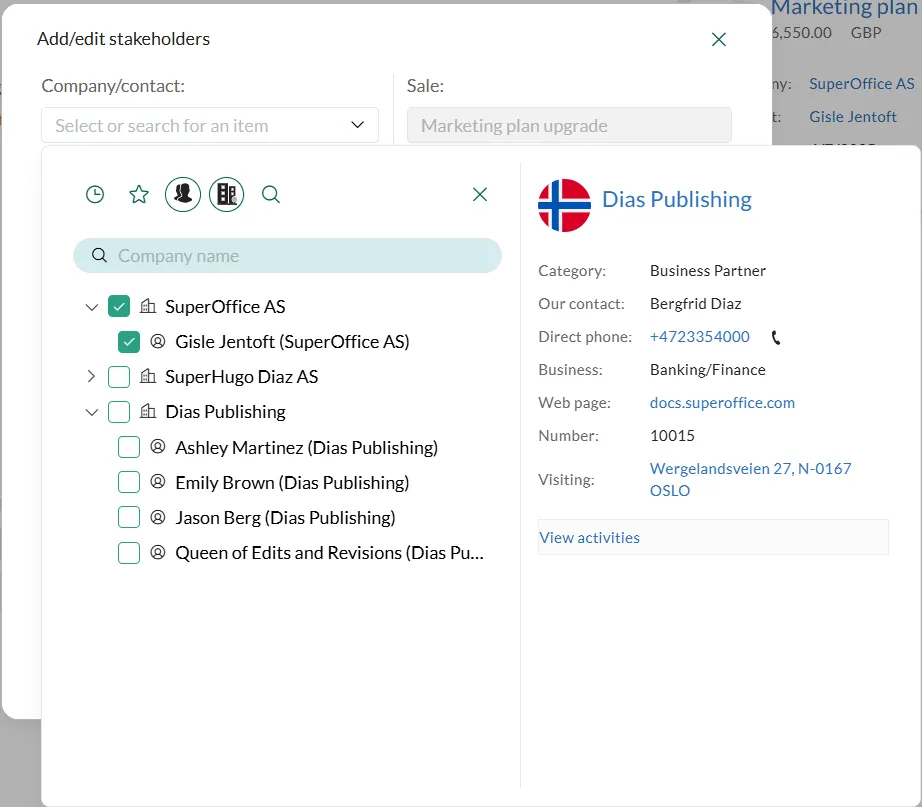Select Queen of Edits and Revisions entry

pyautogui.click(x=329, y=552)
